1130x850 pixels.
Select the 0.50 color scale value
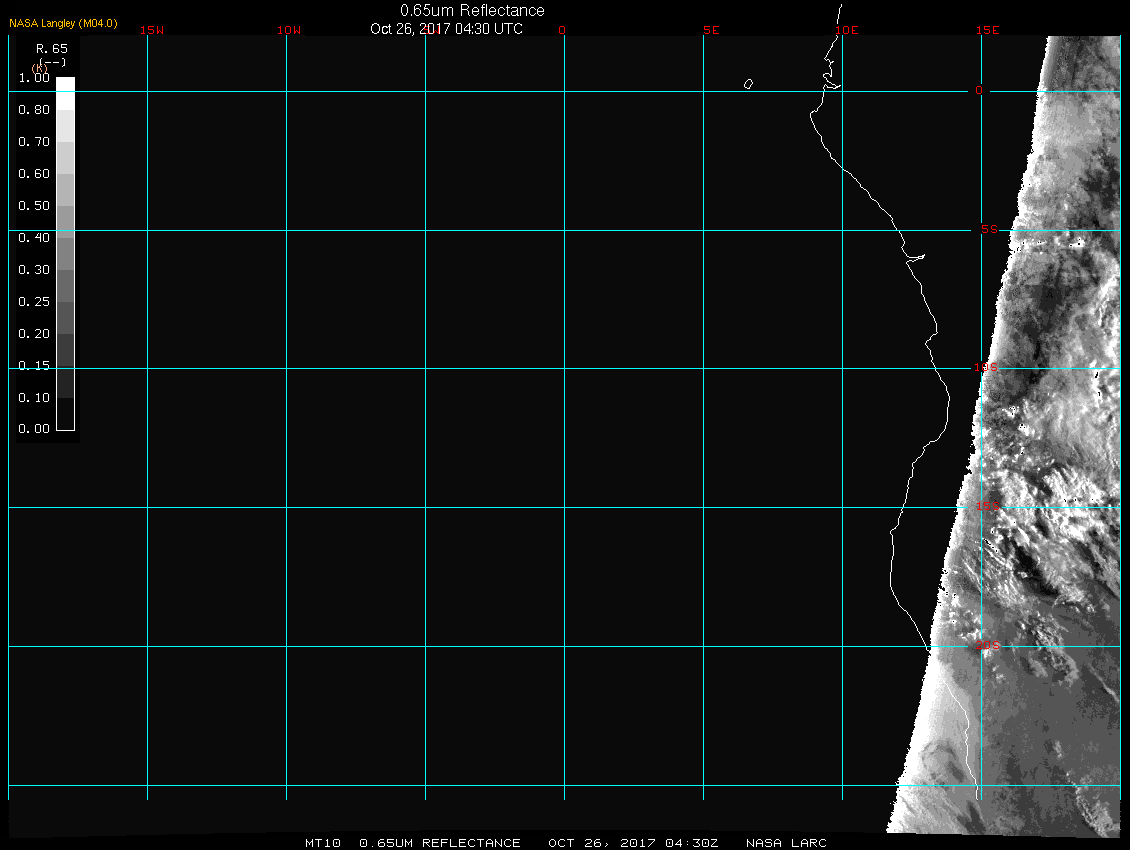pos(34,205)
